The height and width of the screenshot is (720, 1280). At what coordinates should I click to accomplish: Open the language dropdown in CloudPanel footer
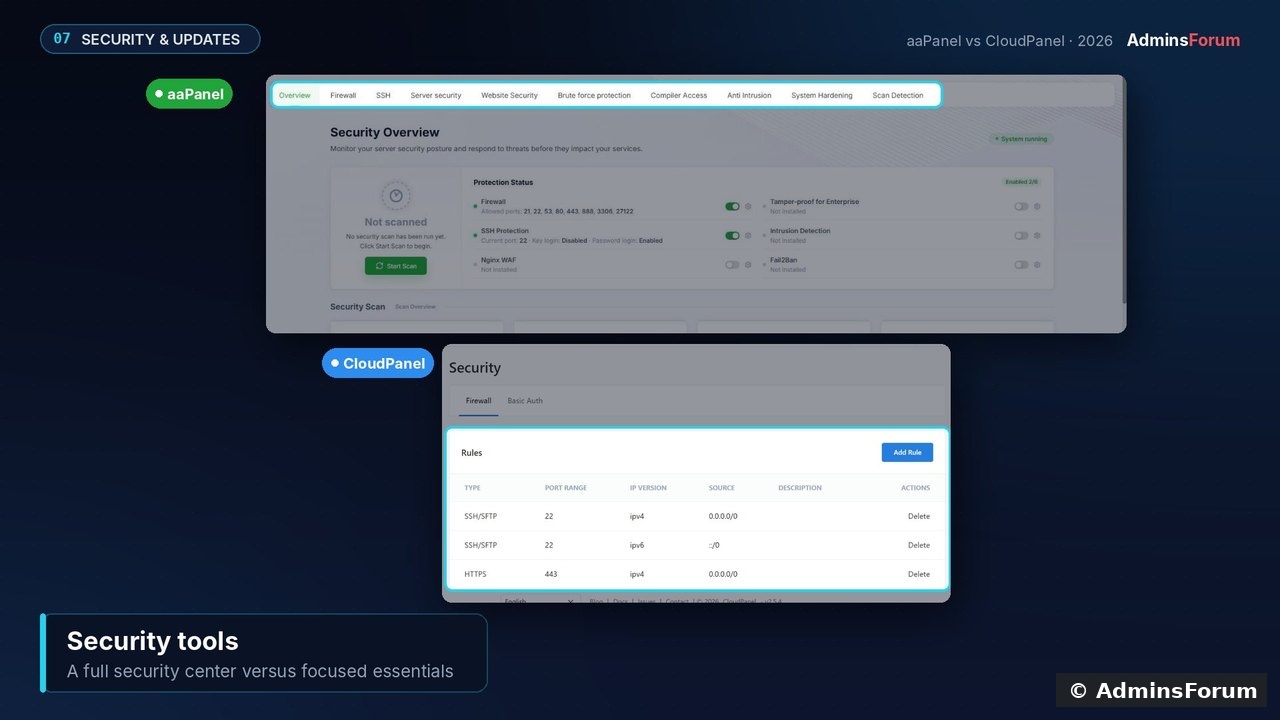pos(540,600)
